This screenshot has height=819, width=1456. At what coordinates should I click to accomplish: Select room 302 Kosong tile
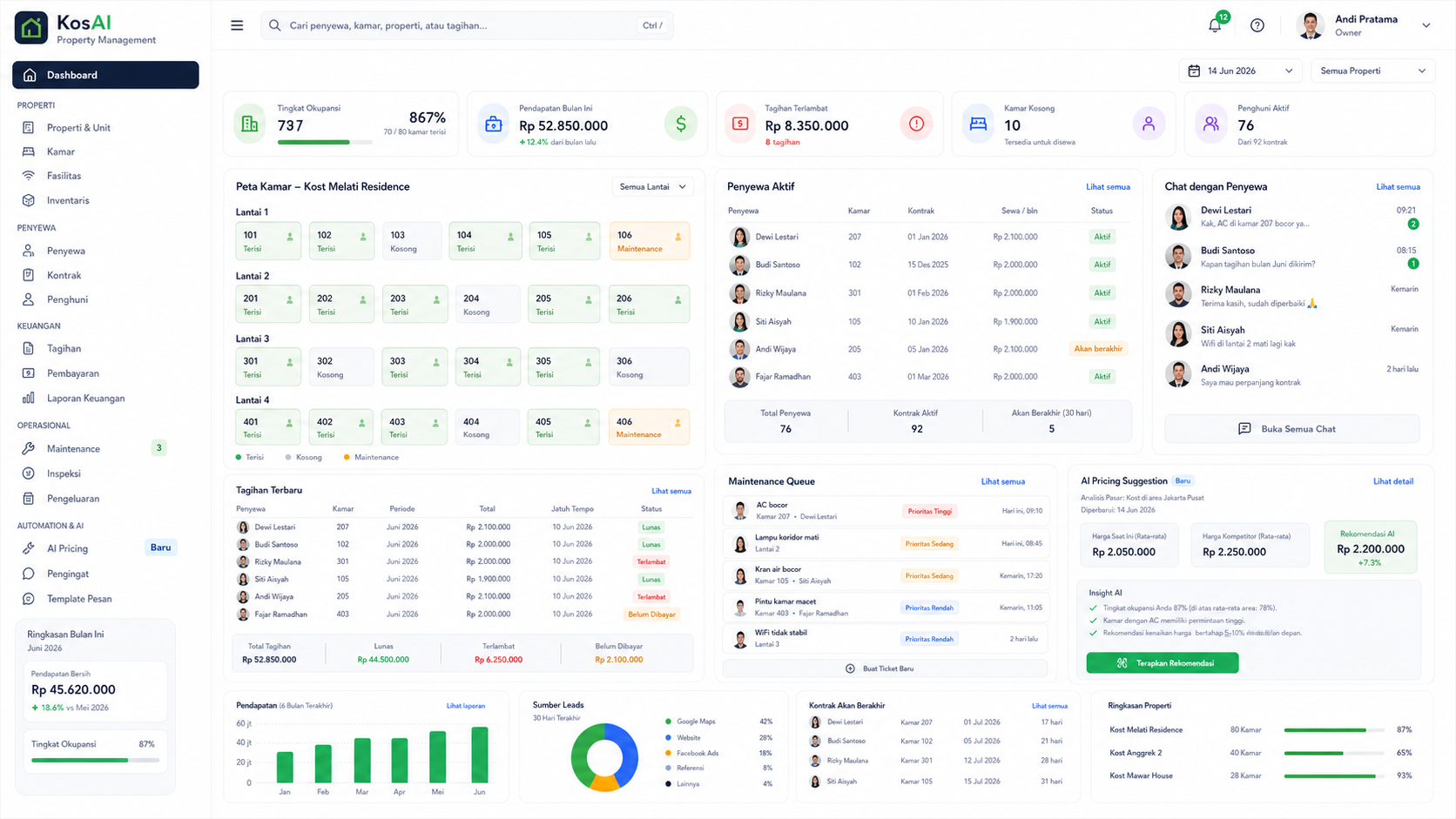coord(341,366)
